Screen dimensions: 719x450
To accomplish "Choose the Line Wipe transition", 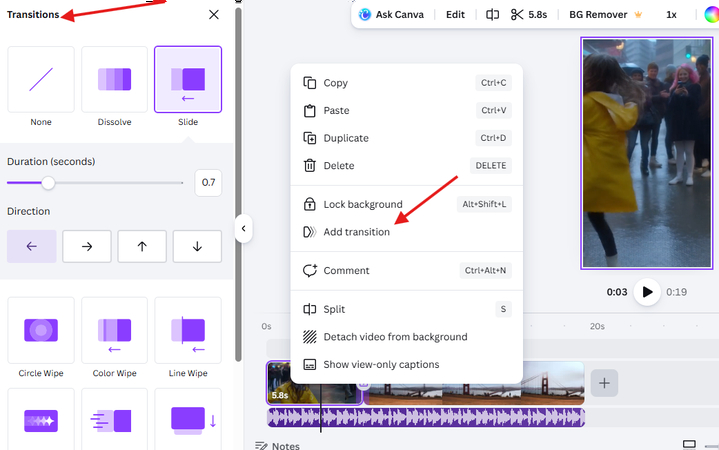I will (x=188, y=330).
